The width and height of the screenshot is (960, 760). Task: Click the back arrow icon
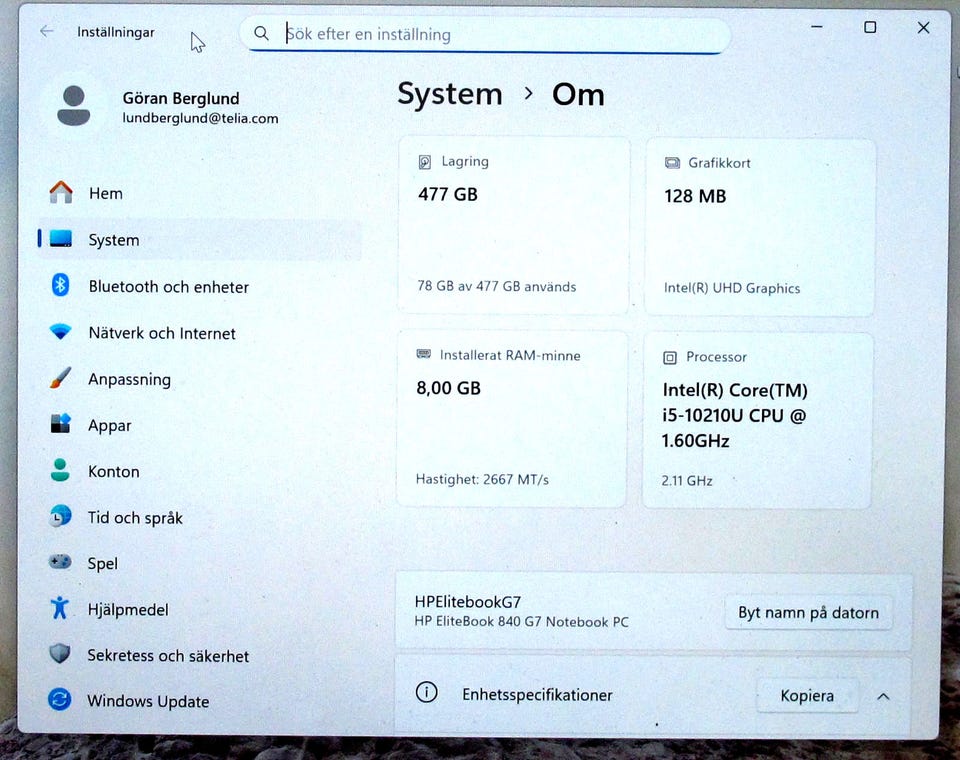(x=47, y=31)
